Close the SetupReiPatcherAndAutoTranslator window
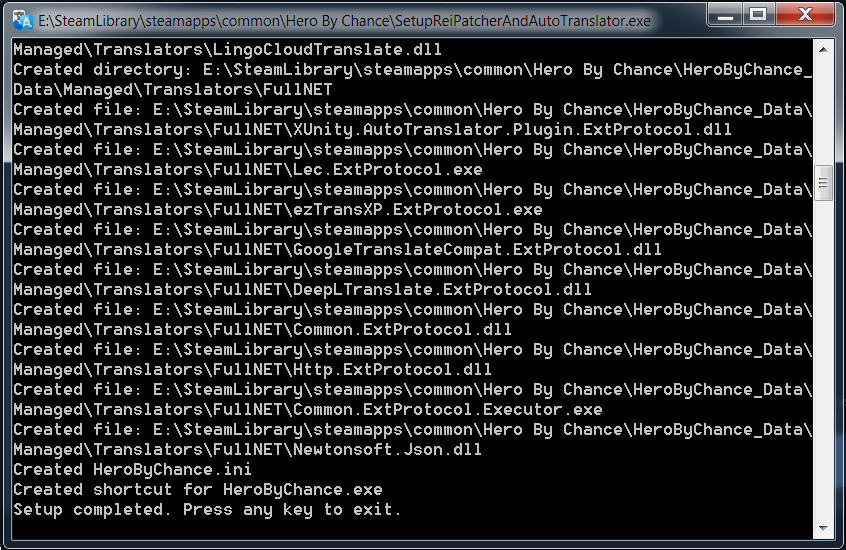Screen dimensions: 846x550 coord(805,15)
